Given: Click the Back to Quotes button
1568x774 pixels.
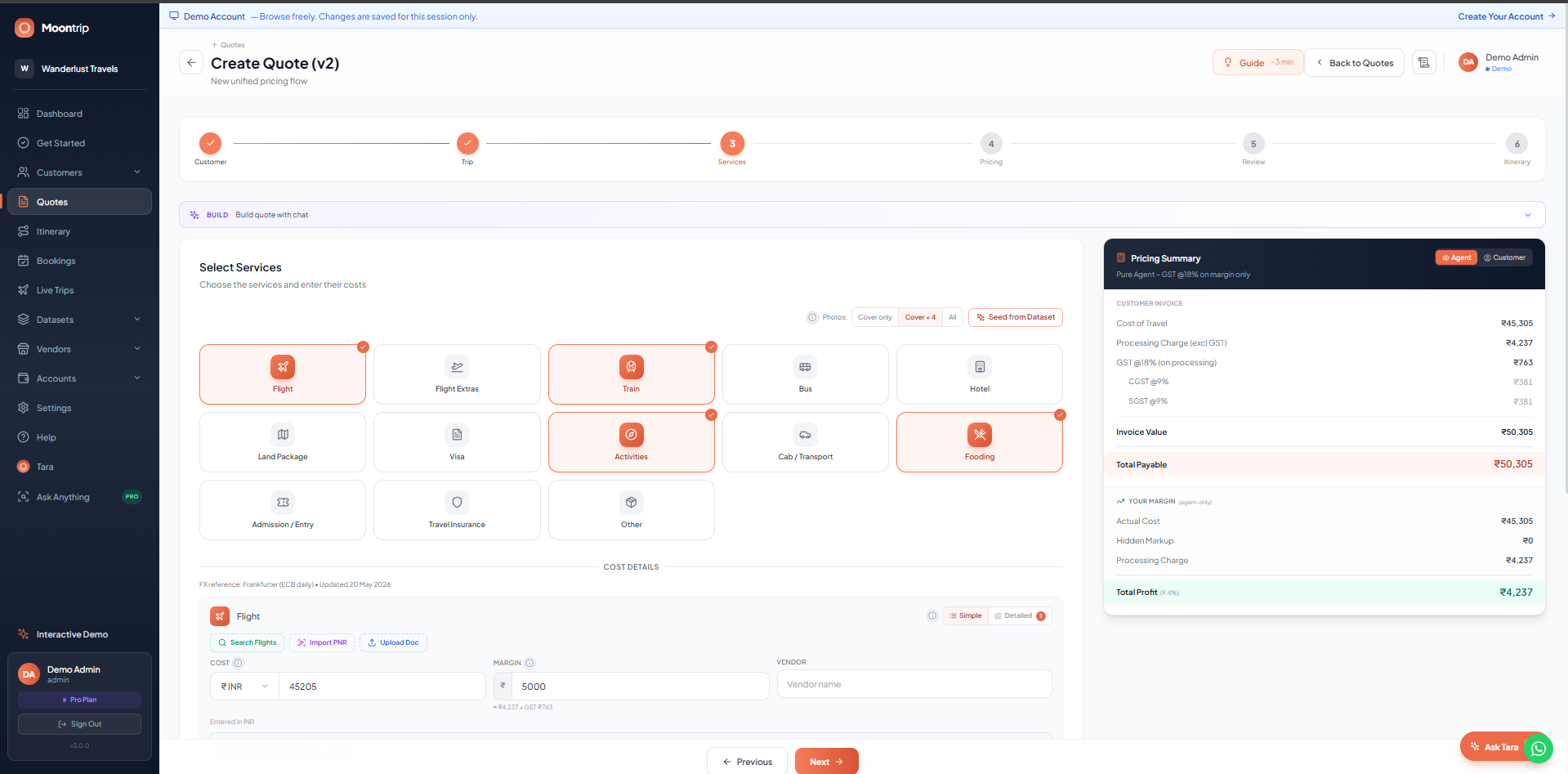Looking at the screenshot, I should click(1354, 63).
